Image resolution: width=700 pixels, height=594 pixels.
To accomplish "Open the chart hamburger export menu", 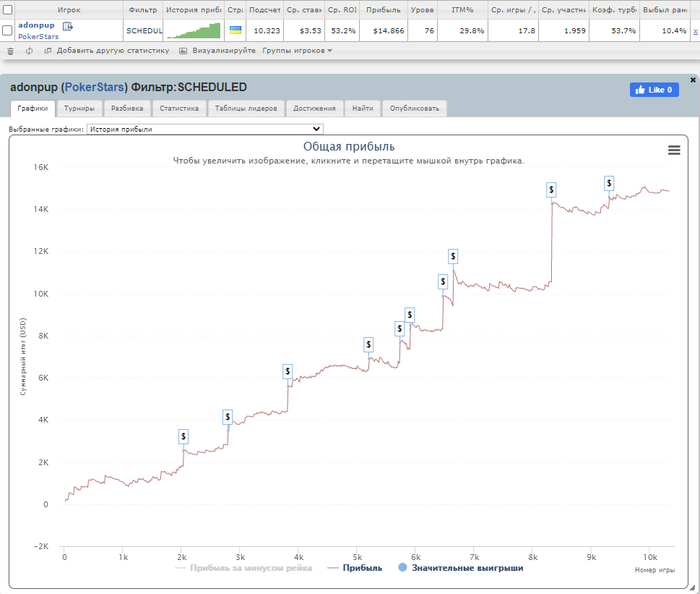I will click(x=674, y=150).
